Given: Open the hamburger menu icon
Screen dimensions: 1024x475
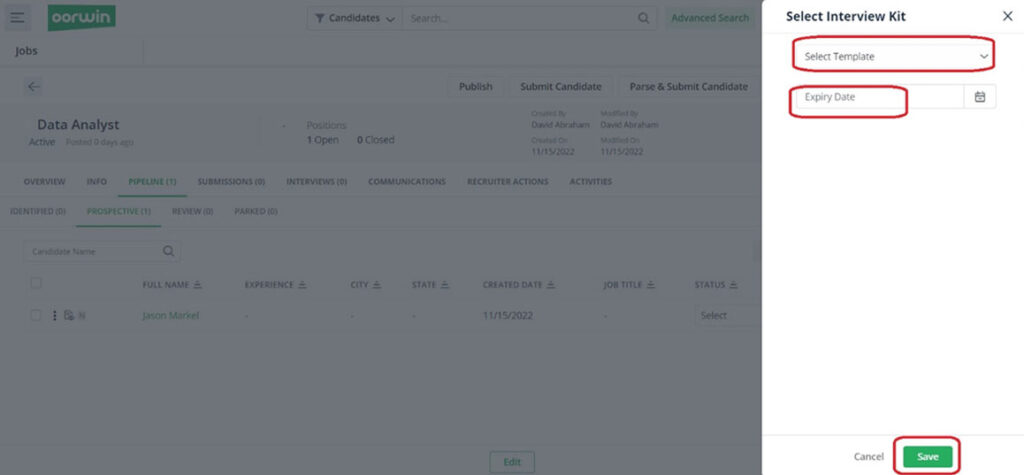Looking at the screenshot, I should click(x=18, y=18).
